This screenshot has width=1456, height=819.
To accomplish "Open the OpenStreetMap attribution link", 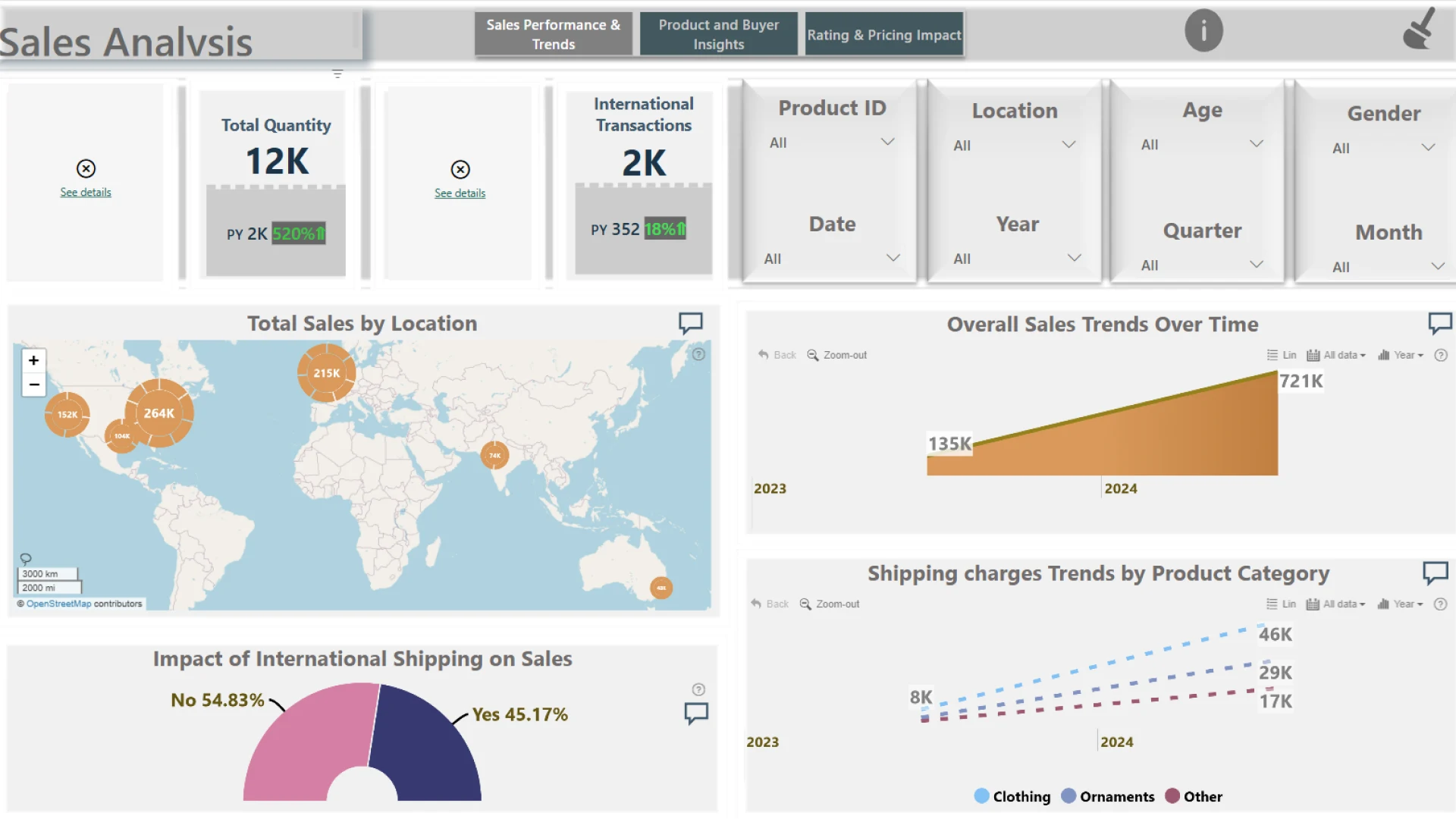I will point(58,604).
